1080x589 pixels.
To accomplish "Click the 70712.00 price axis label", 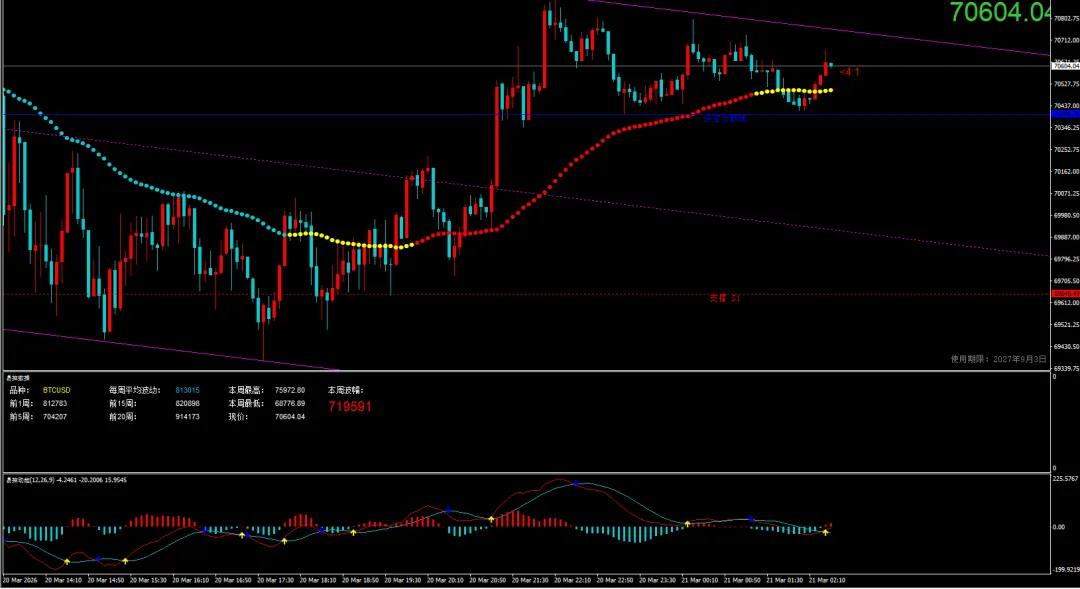I will [1066, 41].
